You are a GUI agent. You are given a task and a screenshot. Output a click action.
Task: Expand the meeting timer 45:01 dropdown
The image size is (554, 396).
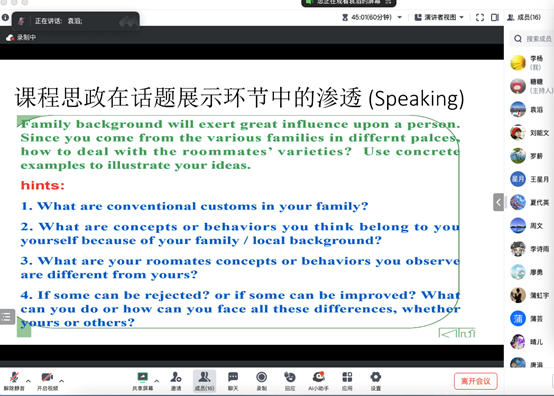pyautogui.click(x=400, y=17)
